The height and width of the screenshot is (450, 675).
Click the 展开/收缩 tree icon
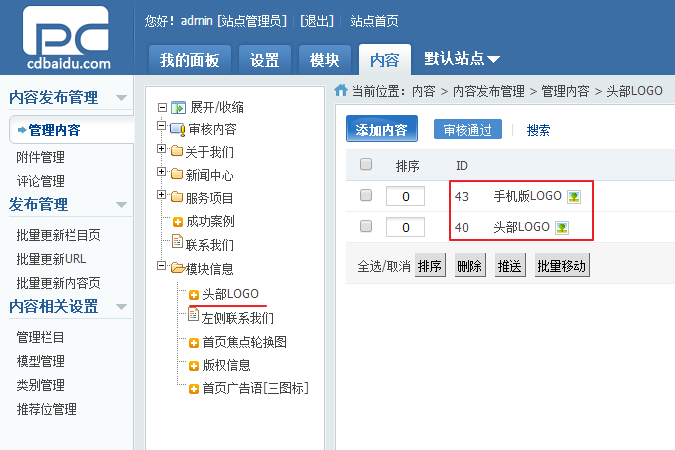pos(178,107)
